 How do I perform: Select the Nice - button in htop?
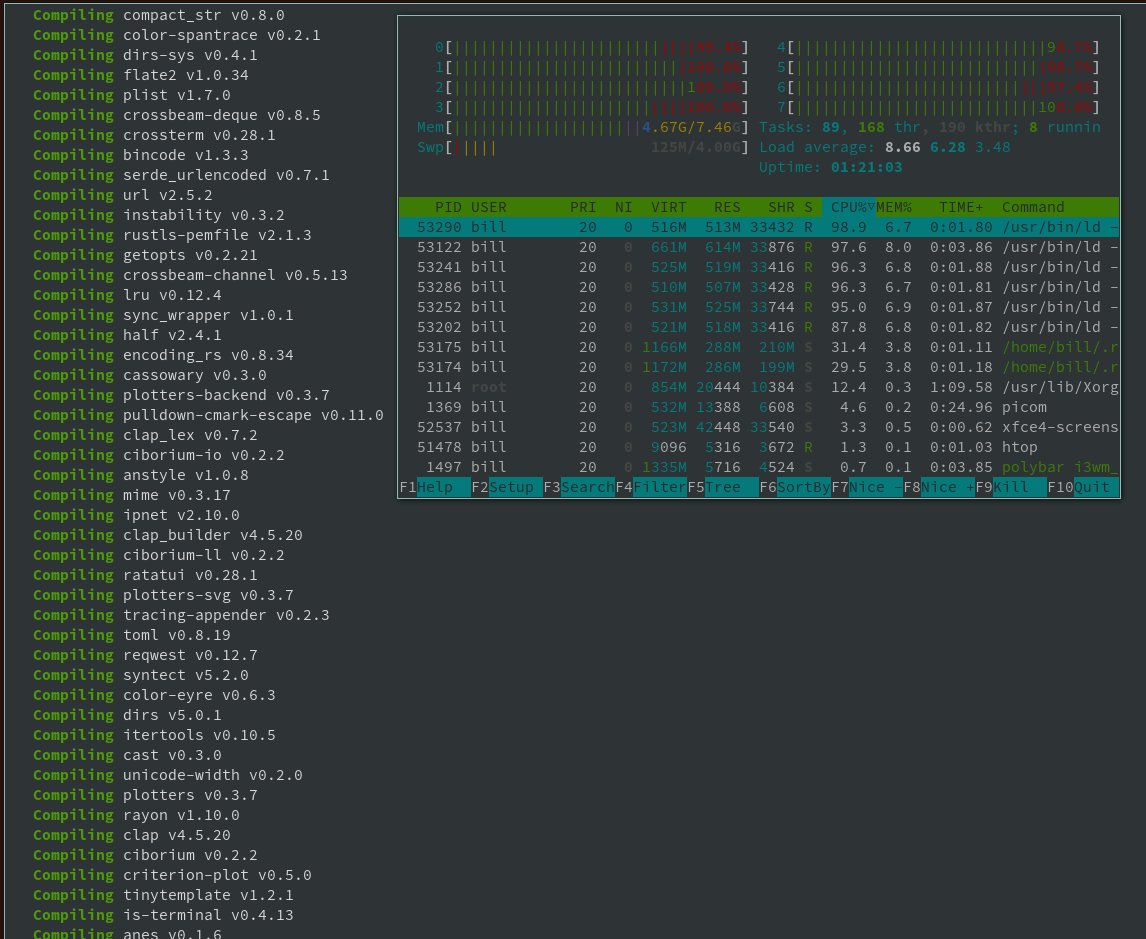tap(867, 487)
